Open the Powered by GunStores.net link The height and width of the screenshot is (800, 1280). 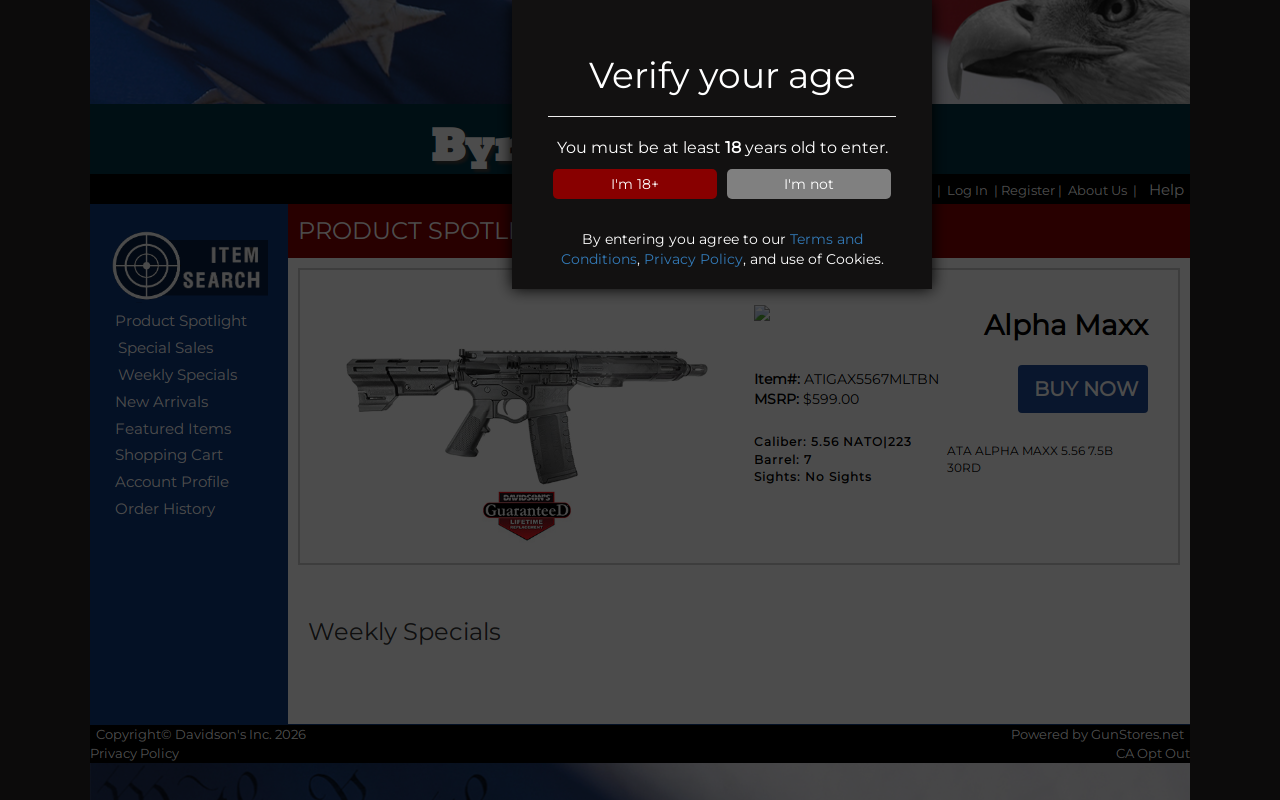1097,735
